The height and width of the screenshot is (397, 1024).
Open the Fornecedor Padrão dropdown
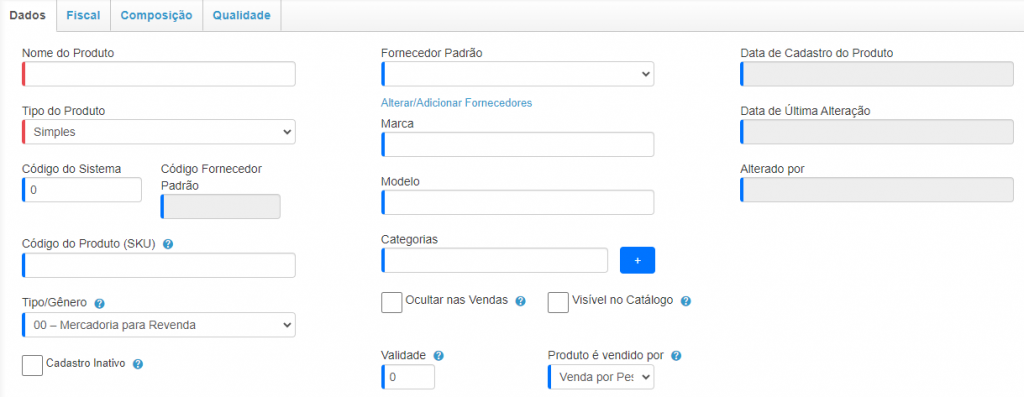coord(517,74)
